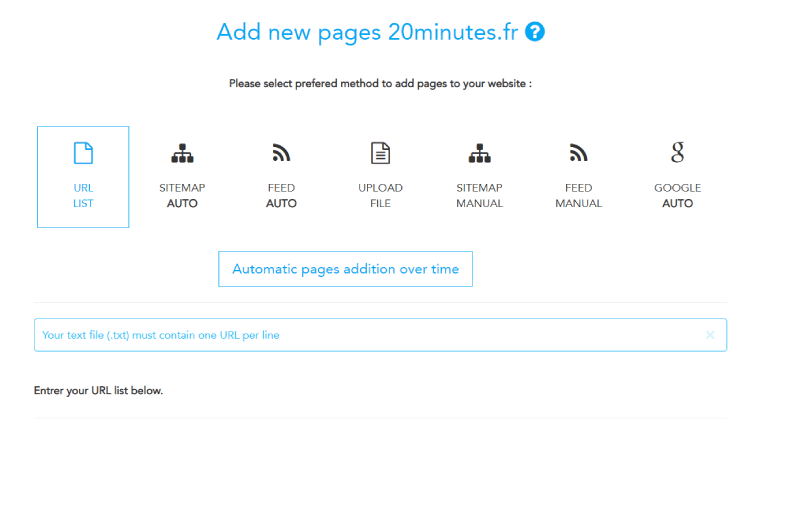Image resolution: width=800 pixels, height=530 pixels.
Task: Open the SITEMAP AUTO method label
Action: click(x=182, y=195)
